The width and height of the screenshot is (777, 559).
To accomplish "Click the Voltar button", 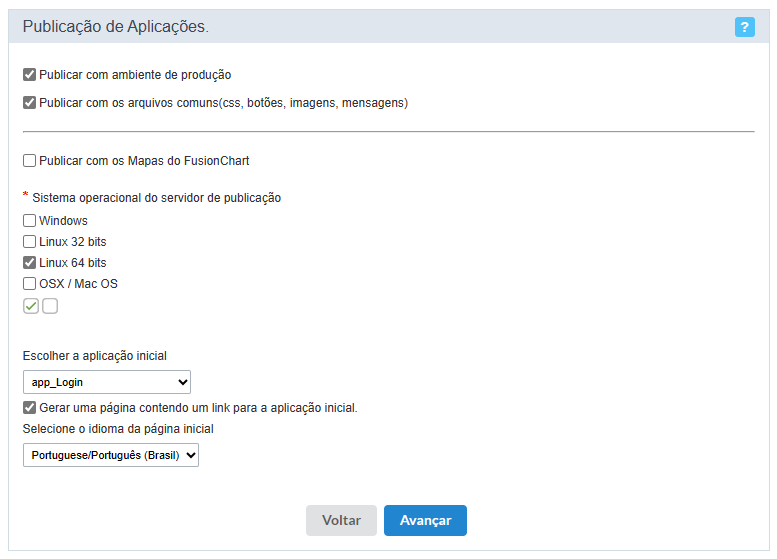I will 341,520.
